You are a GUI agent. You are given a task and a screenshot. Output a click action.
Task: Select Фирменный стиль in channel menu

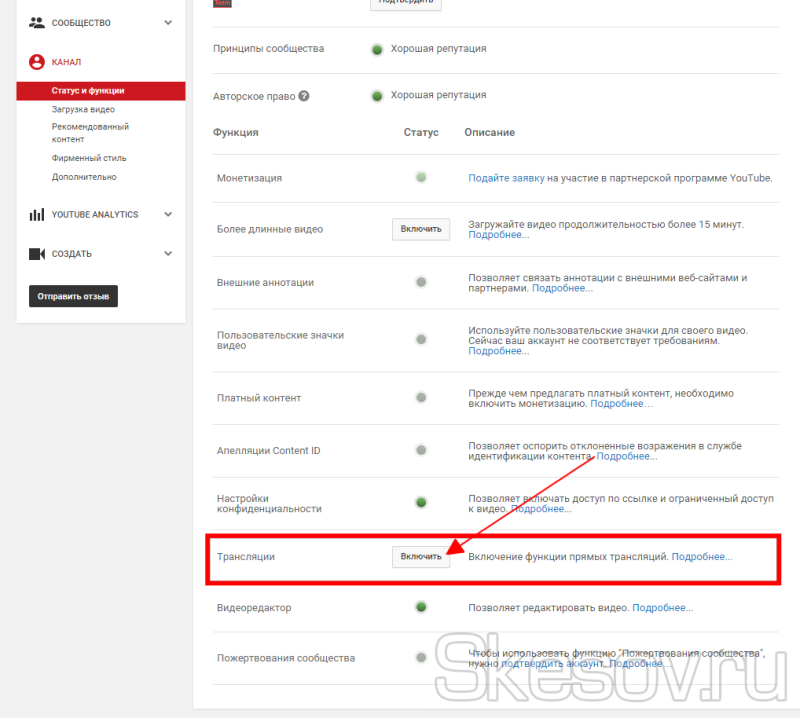(x=89, y=158)
